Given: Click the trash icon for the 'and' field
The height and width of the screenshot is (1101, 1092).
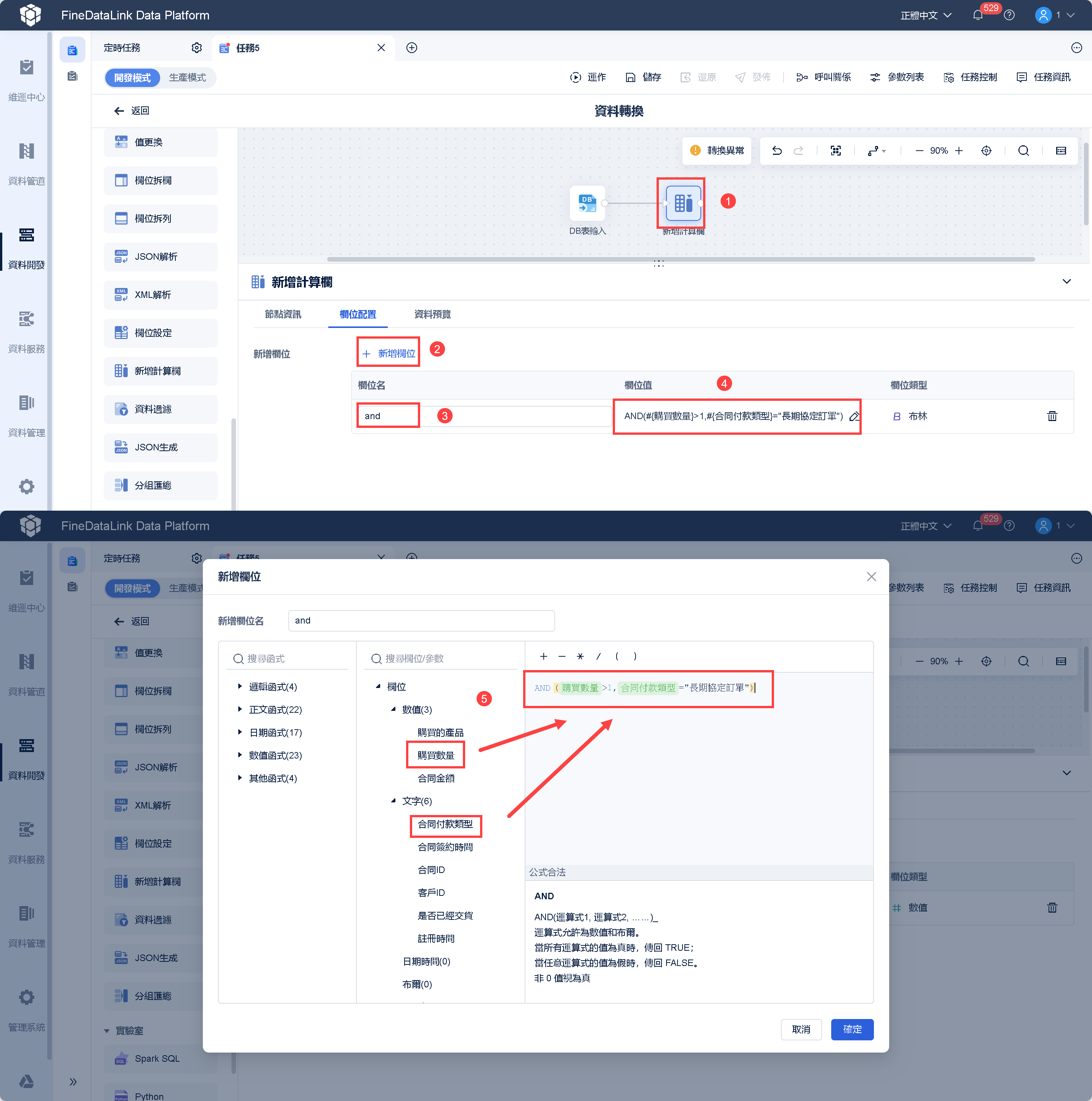Looking at the screenshot, I should tap(1052, 416).
